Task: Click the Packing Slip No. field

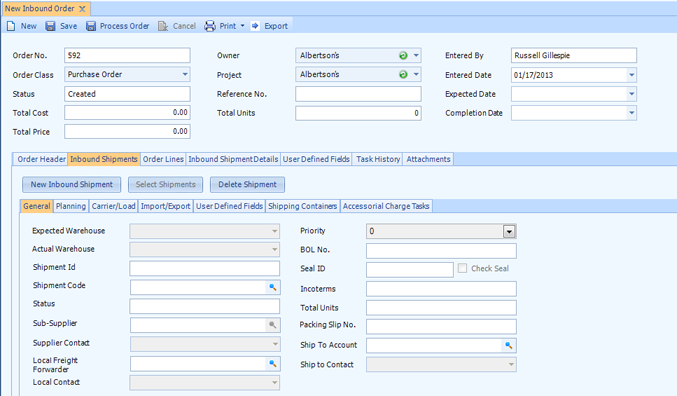Action: [x=441, y=326]
